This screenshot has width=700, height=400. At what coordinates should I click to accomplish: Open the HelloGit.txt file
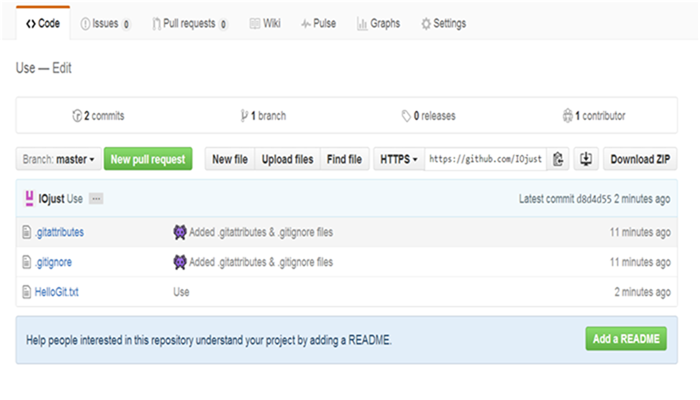click(x=57, y=292)
